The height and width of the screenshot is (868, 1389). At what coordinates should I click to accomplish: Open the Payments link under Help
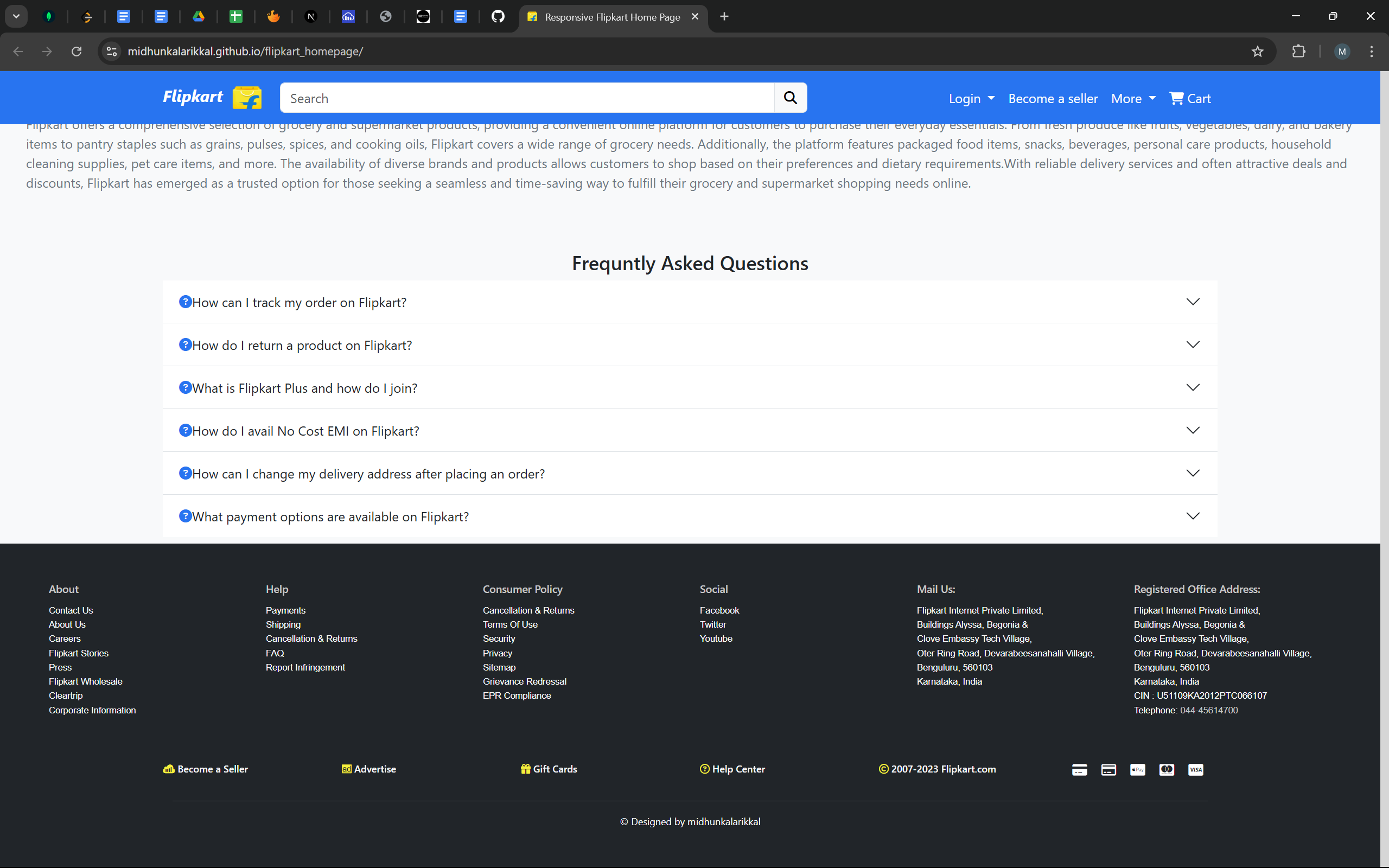(285, 610)
